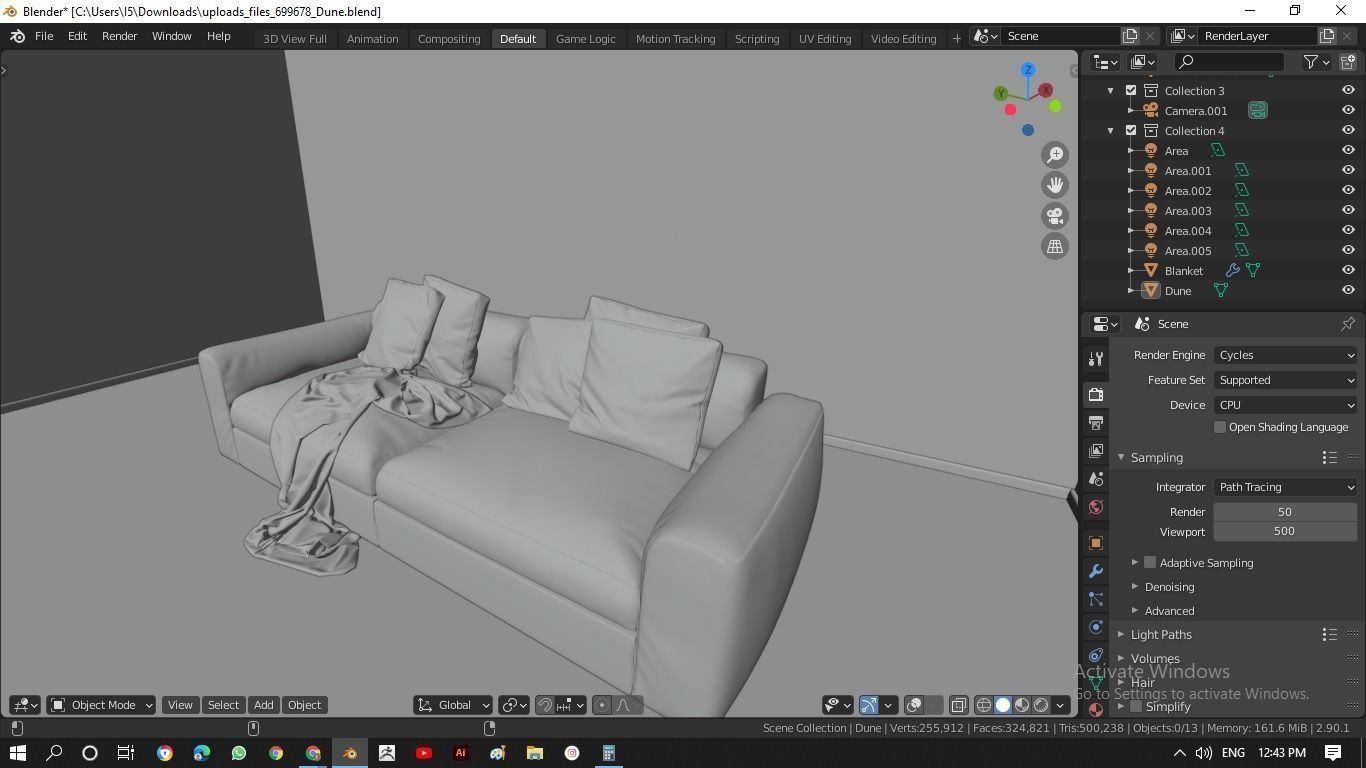Viewport: 1366px width, 768px height.
Task: Open the Render Engine Cycles dropdown
Action: point(1286,355)
